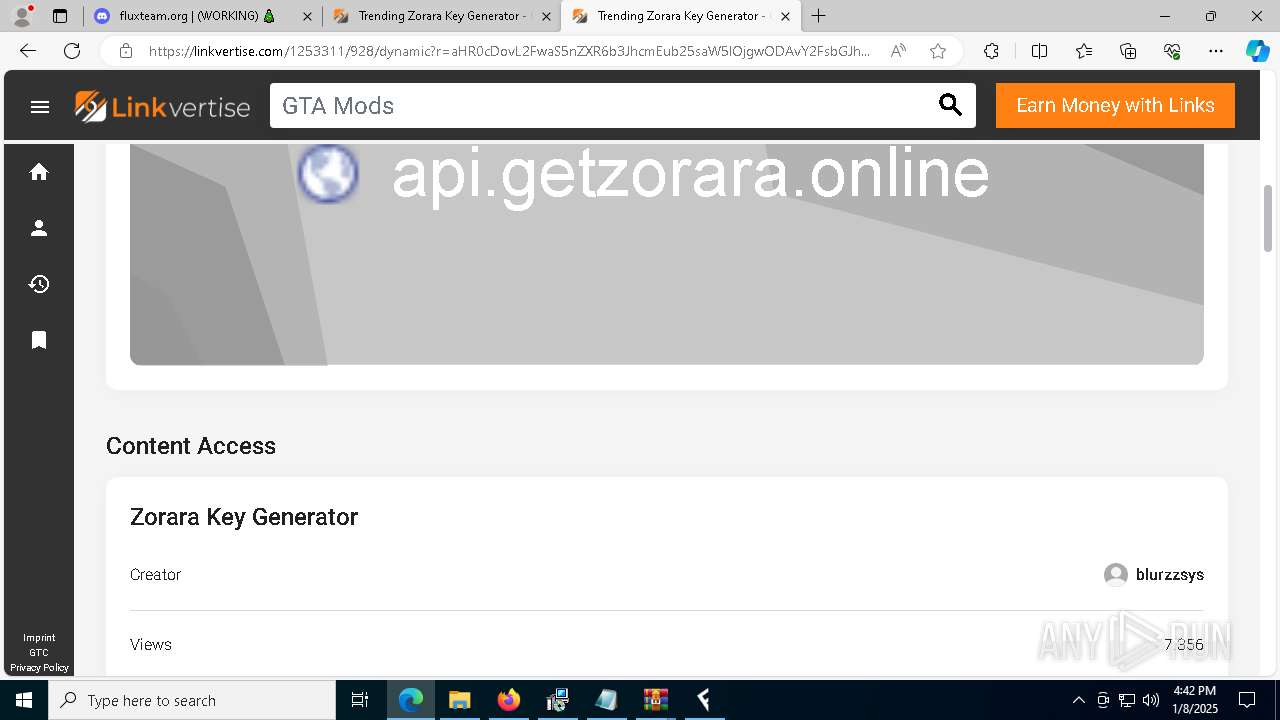Open the Privacy Policy link
This screenshot has height=720, width=1280.
[x=39, y=668]
